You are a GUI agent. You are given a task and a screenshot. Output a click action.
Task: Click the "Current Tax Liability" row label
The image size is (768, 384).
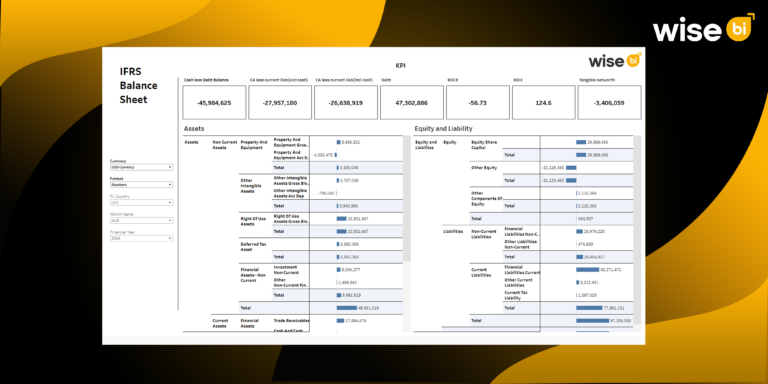point(516,295)
